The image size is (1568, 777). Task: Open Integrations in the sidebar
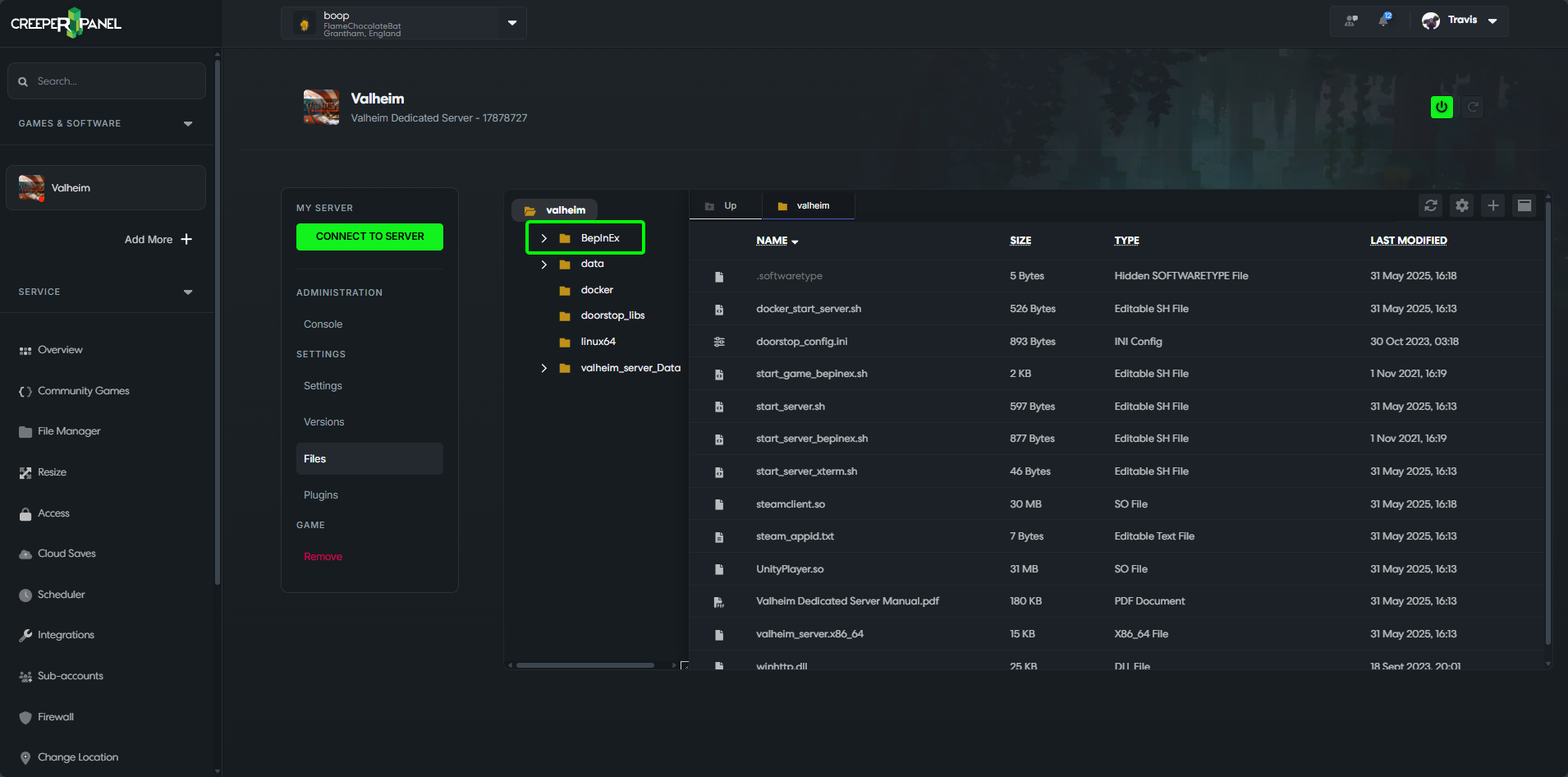pos(57,635)
